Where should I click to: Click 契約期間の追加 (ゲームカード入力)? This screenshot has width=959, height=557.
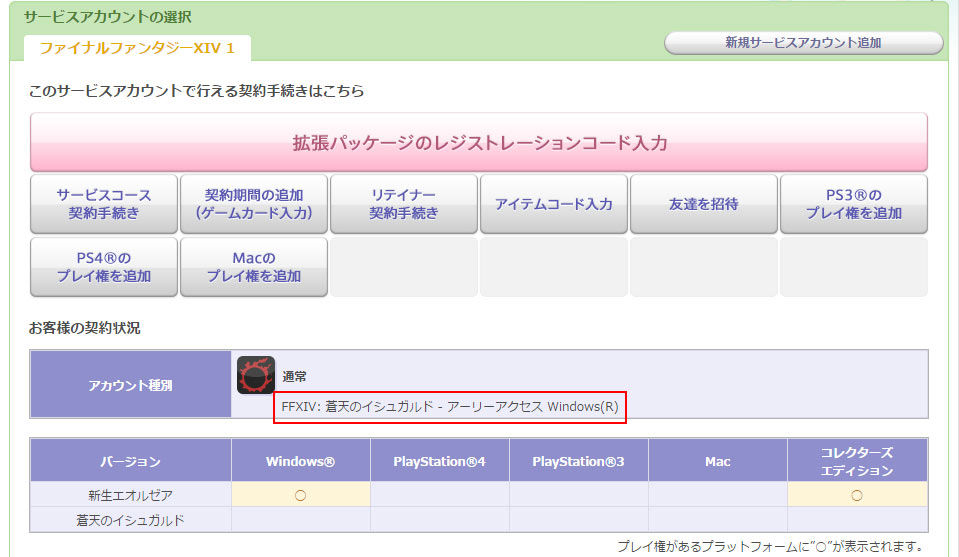pos(254,204)
